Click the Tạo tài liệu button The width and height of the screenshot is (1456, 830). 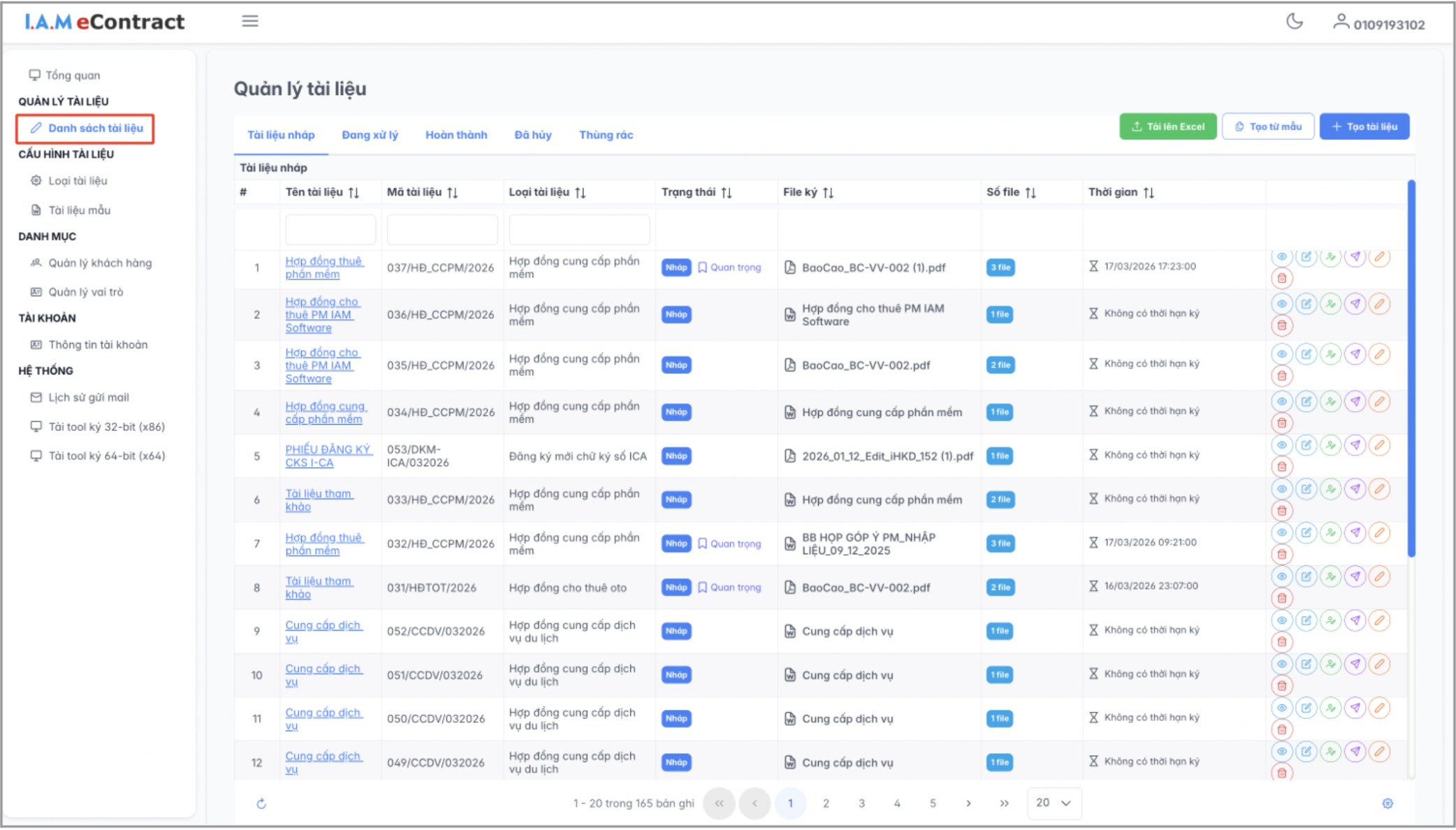coord(1364,126)
